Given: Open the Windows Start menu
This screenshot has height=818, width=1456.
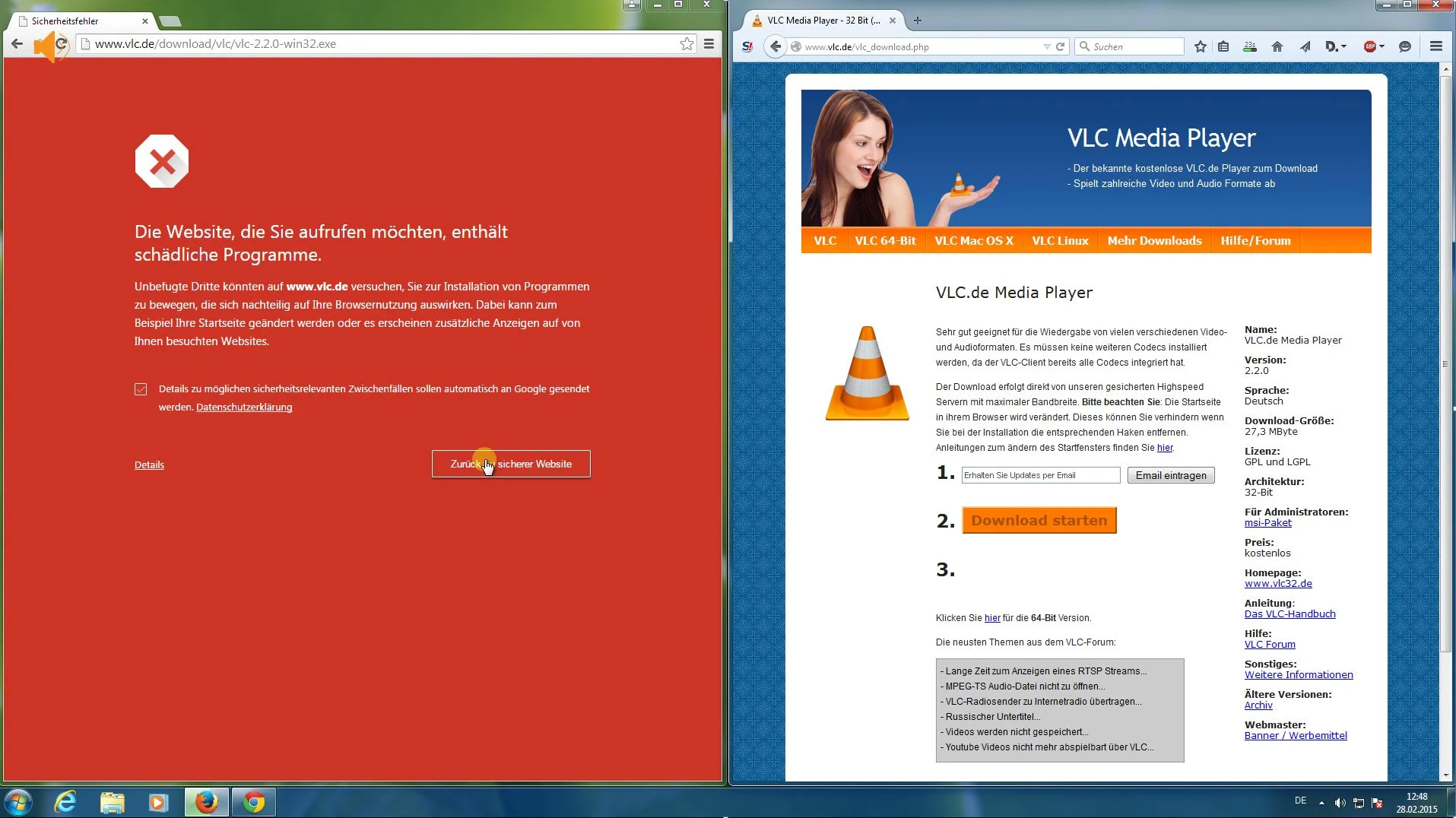Looking at the screenshot, I should tap(17, 802).
